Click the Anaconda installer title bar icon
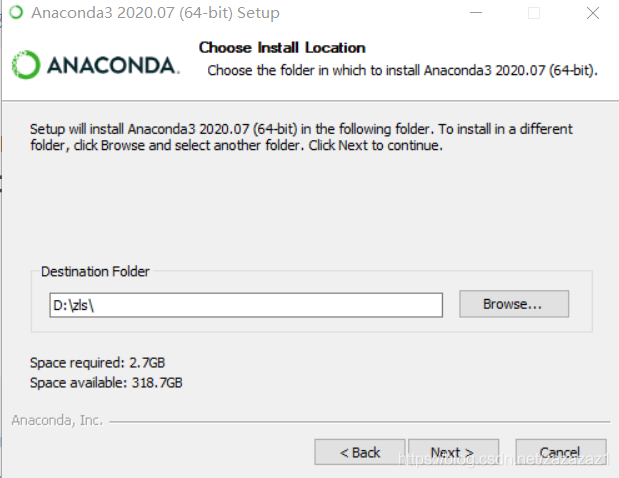619x478 pixels. [15, 13]
